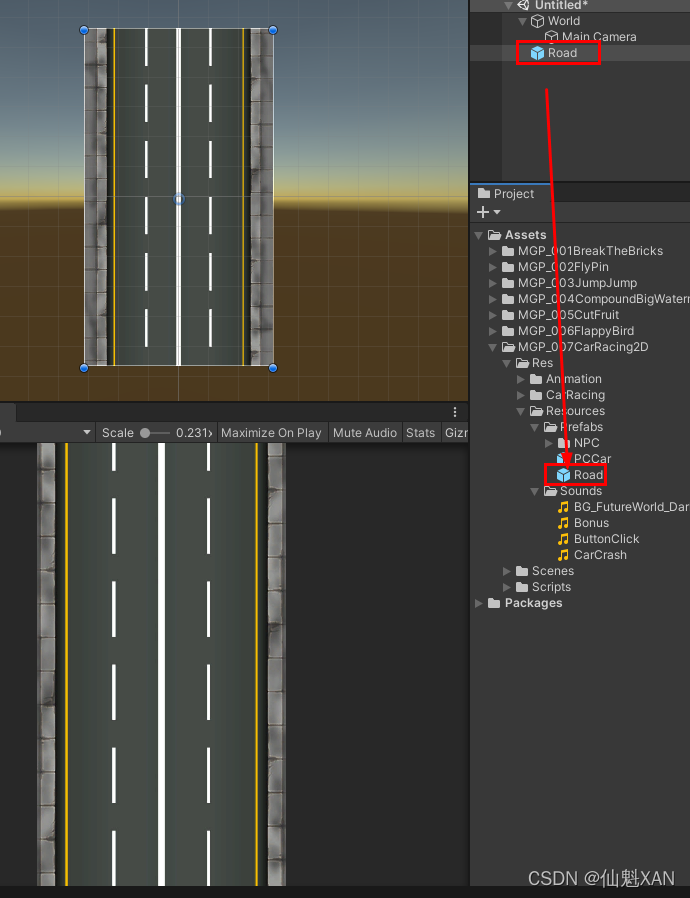Viewport: 690px width, 898px height.
Task: Click the MGP_004CompoundBigWaterm folder icon
Action: (508, 299)
